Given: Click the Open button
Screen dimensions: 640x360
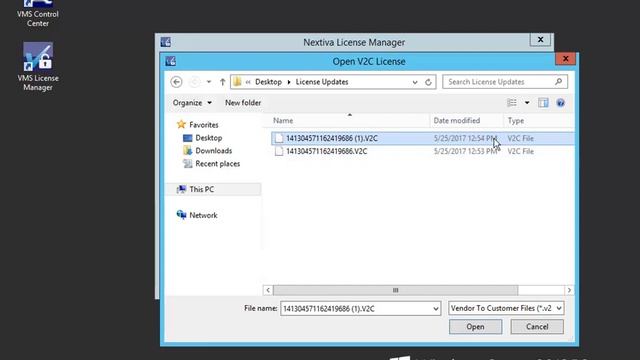Looking at the screenshot, I should click(x=476, y=327).
